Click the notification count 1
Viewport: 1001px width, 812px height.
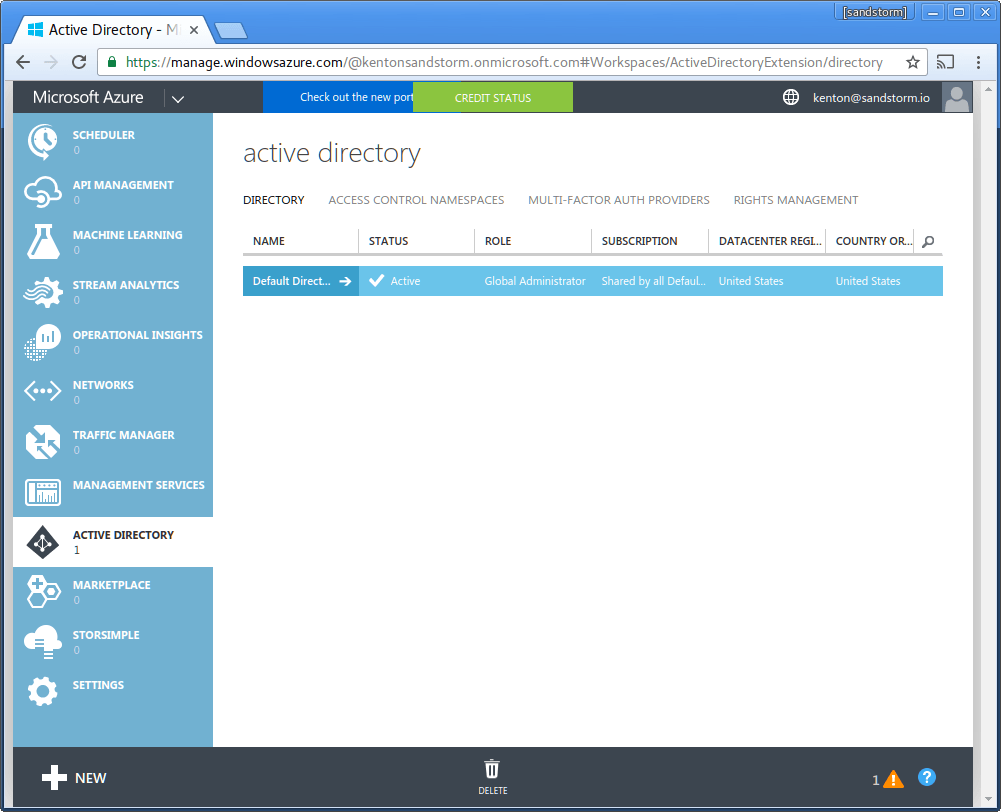pos(876,780)
